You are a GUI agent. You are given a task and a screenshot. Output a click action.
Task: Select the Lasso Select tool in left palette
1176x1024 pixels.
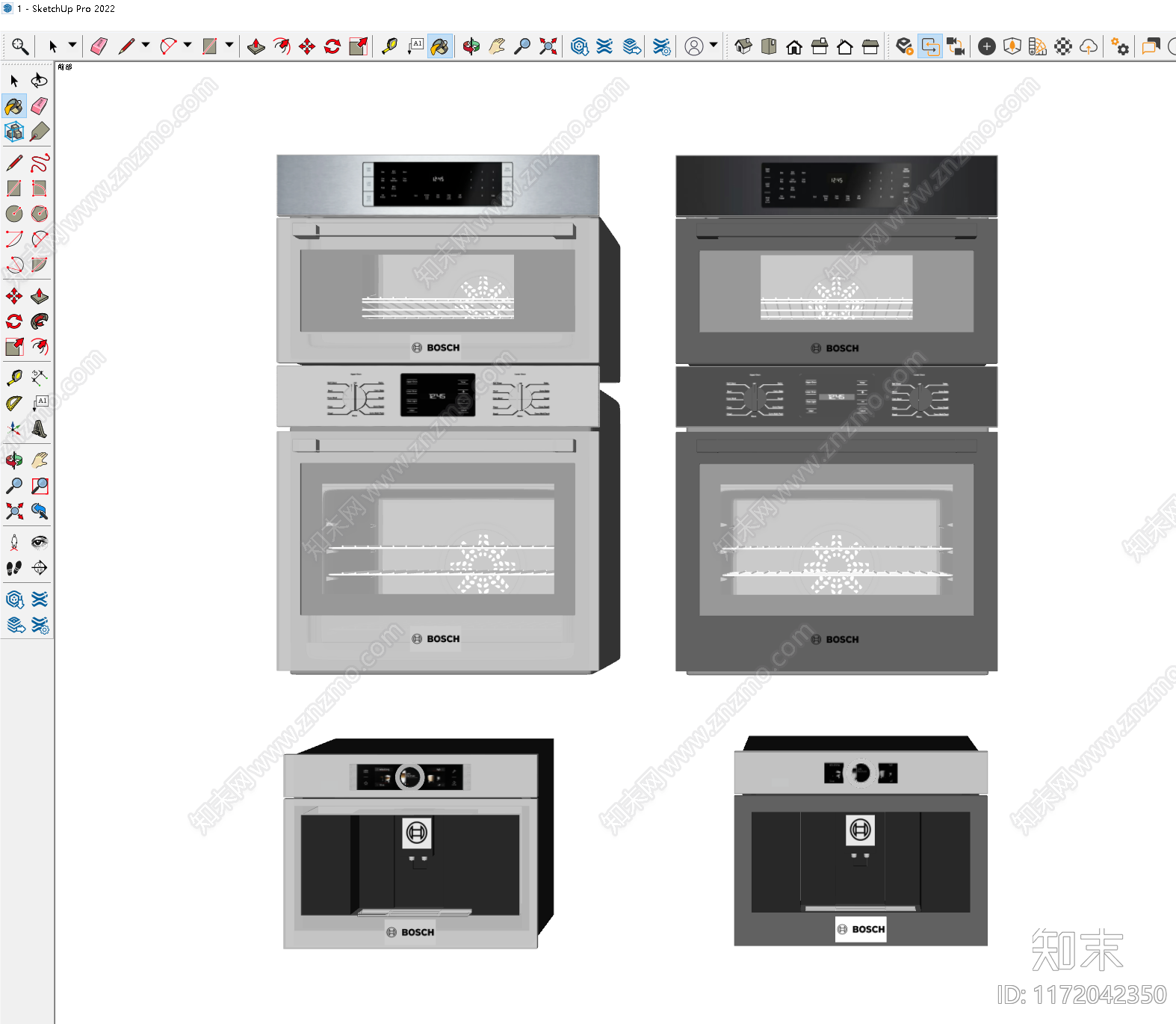click(40, 81)
